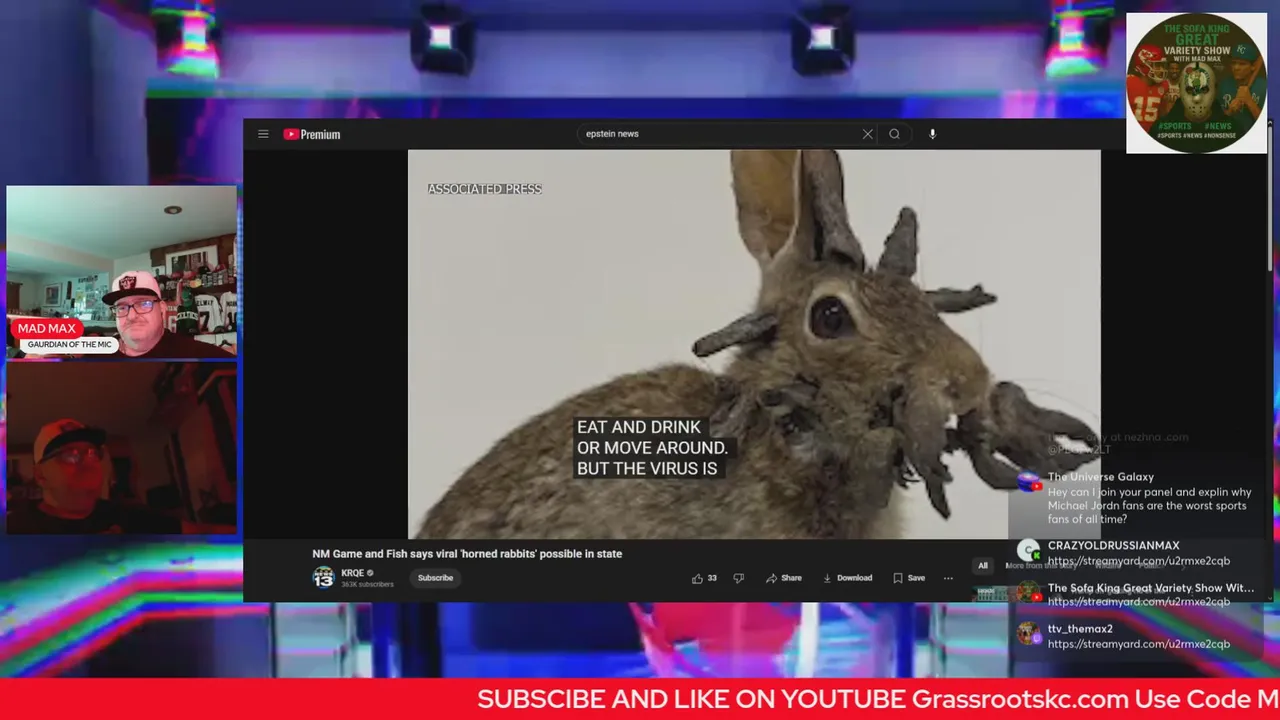The height and width of the screenshot is (720, 1280).
Task: Click the ASSOCIATED PRESS watermark text
Action: click(x=484, y=189)
